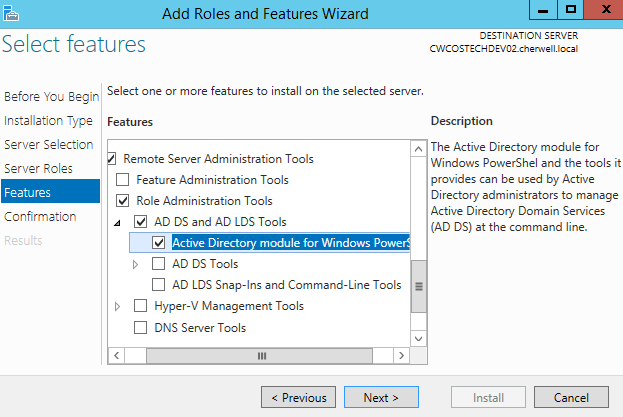Collapse AD DS and AD LDS Tools node
Screen dimensions: 623x417
click(x=117, y=224)
